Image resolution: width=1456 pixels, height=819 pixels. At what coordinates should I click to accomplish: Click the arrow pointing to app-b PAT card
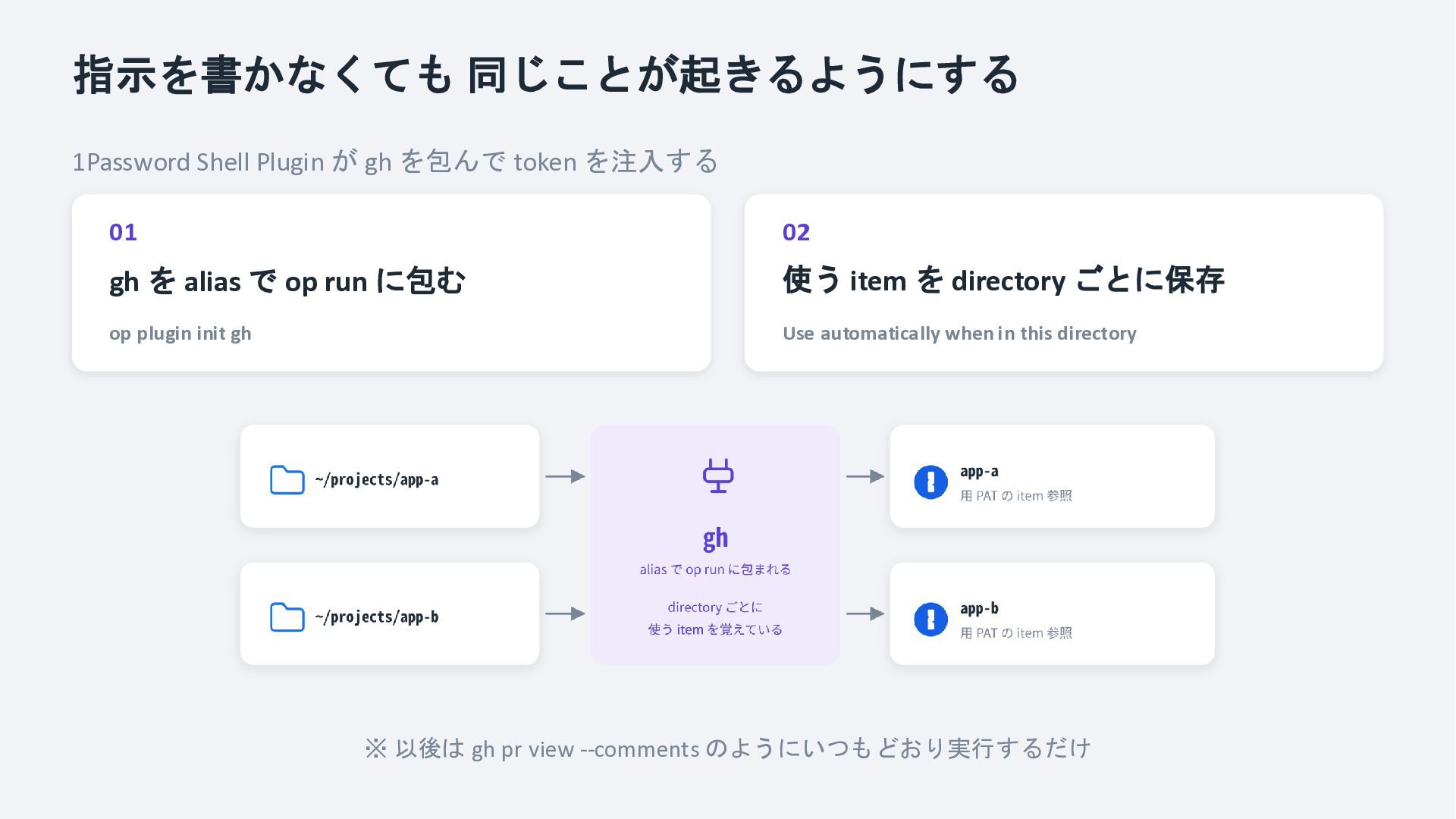click(x=865, y=613)
